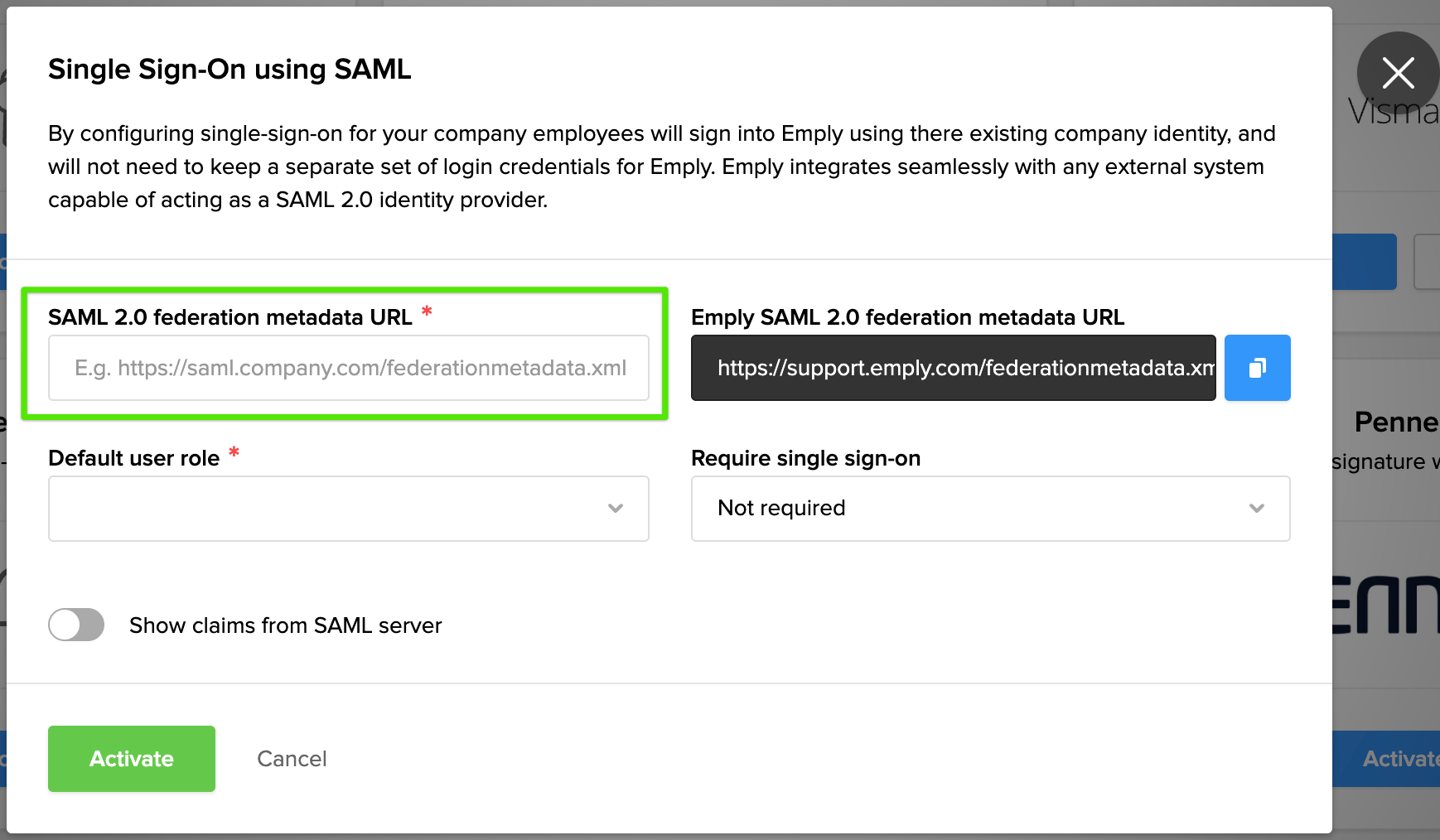Select the dark Emply metadata URL field

(953, 368)
